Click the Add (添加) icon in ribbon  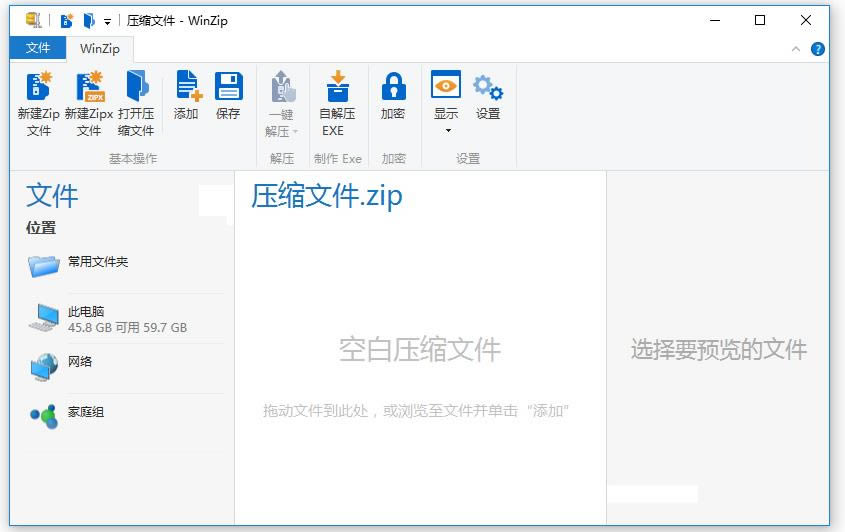pos(189,86)
